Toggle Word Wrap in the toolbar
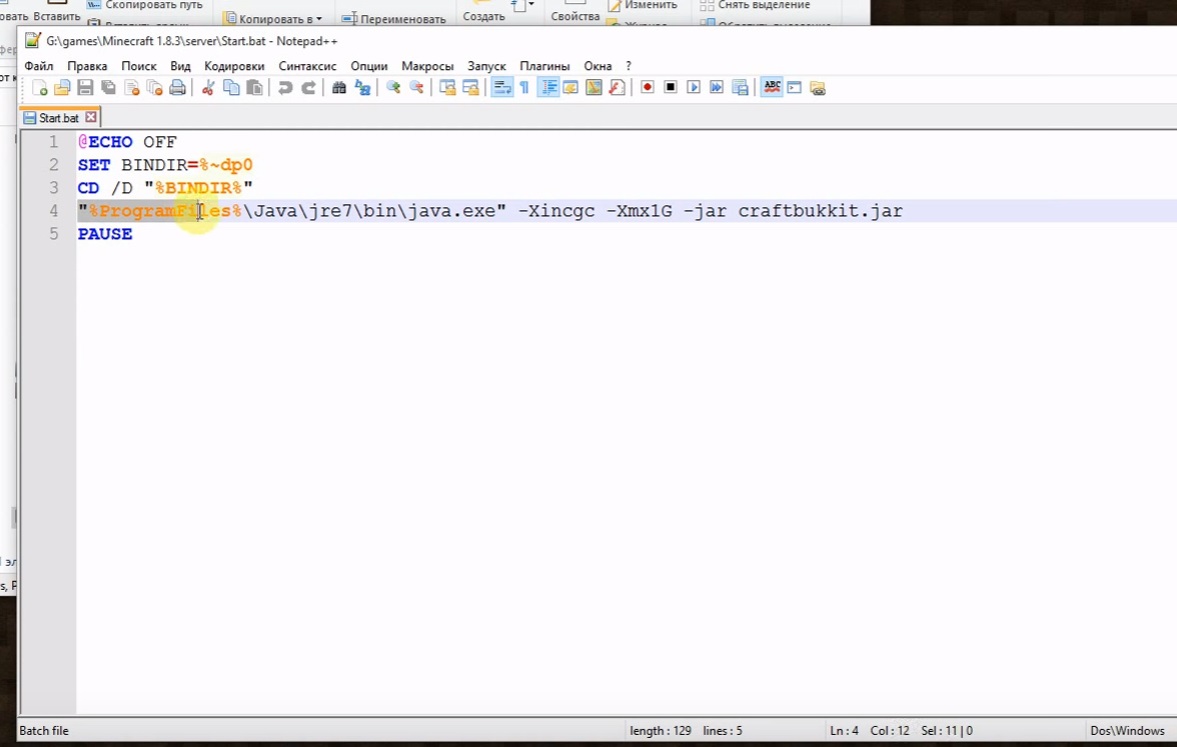Viewport: 1177px width, 747px height. tap(501, 88)
